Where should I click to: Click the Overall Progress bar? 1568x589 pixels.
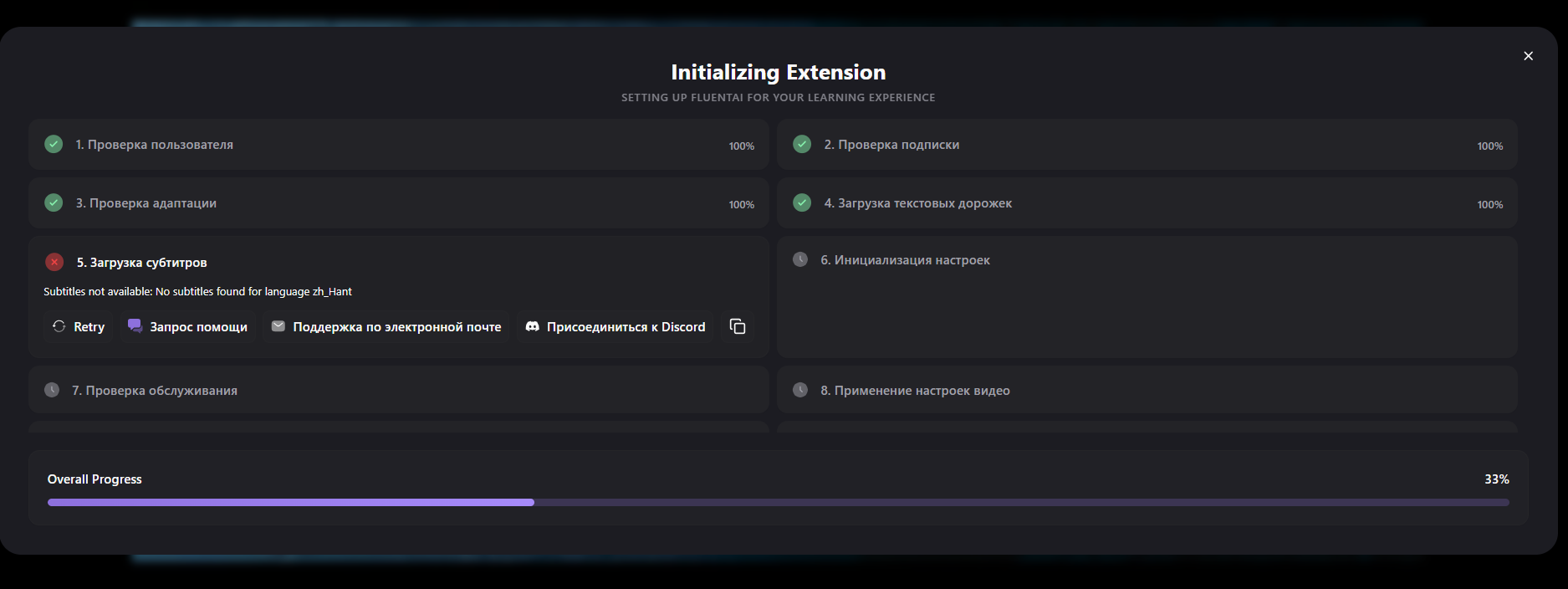(779, 503)
